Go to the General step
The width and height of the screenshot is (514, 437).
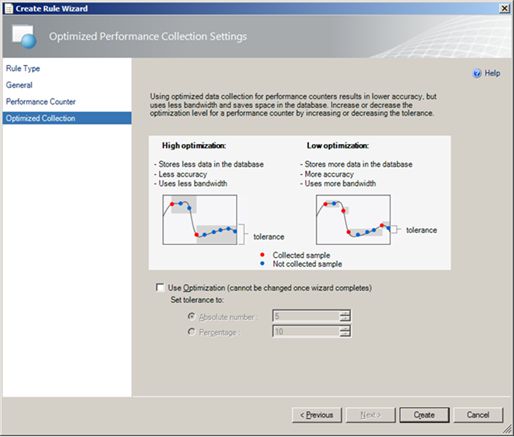pyautogui.click(x=19, y=85)
